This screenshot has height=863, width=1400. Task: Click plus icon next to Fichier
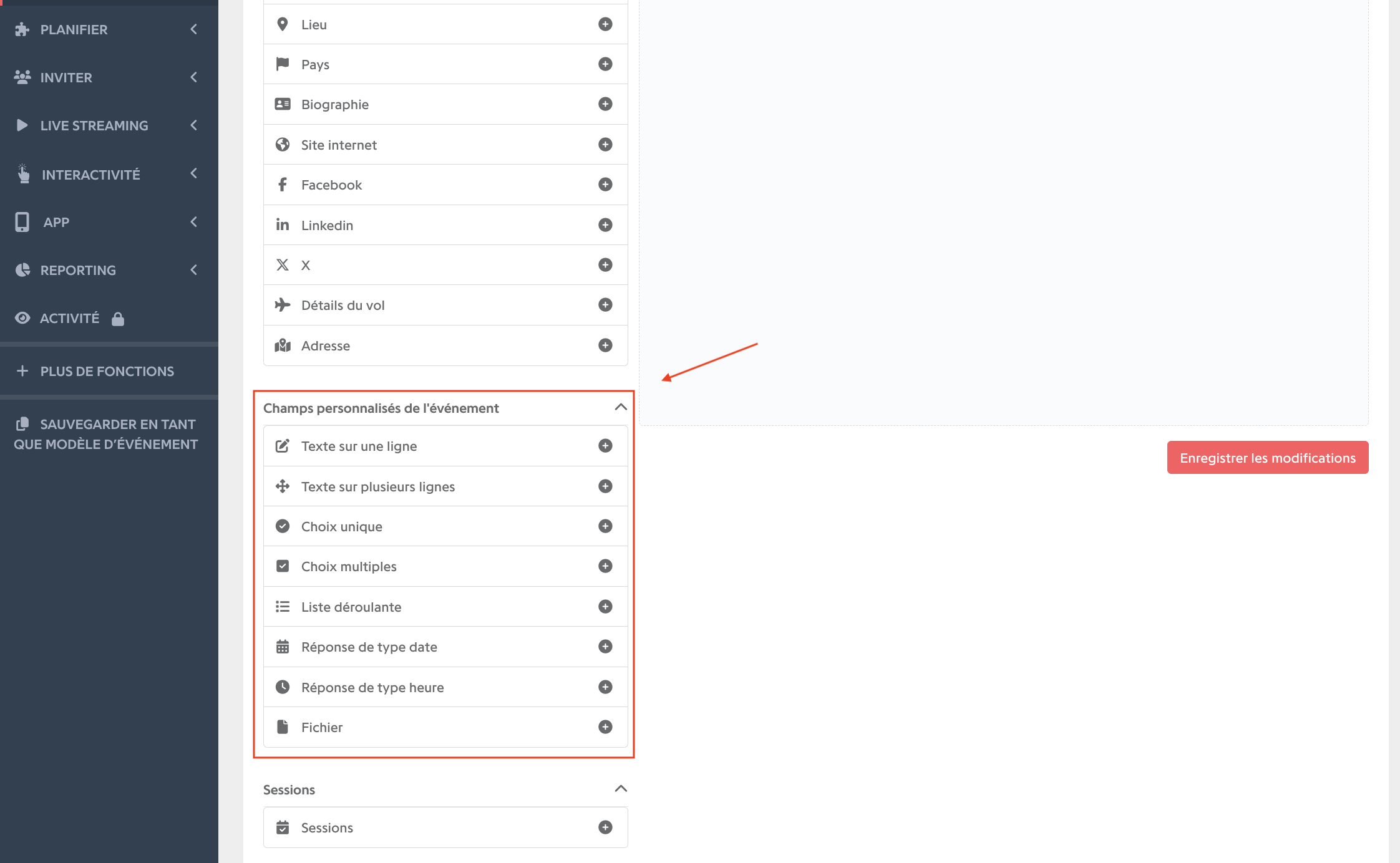[605, 727]
